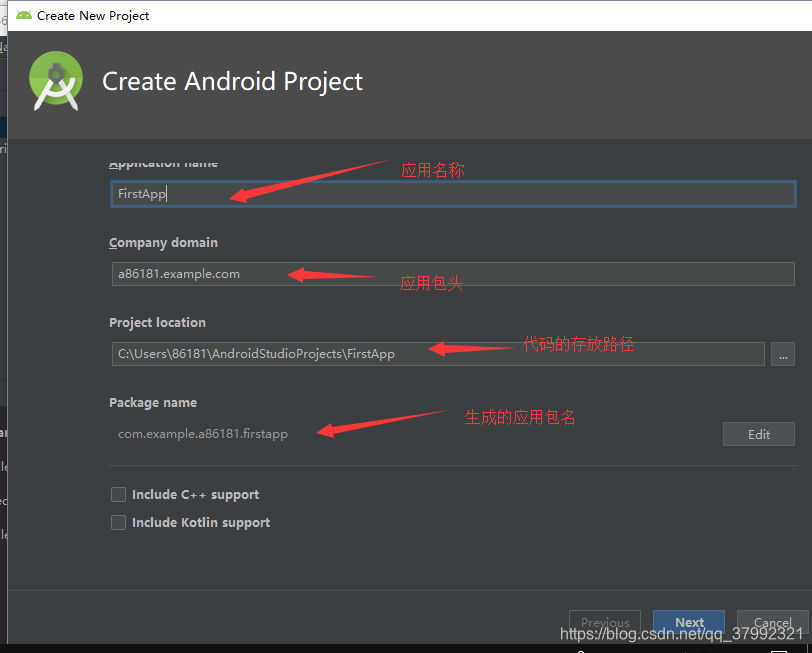Click the Previous button
812x653 pixels.
pos(605,622)
